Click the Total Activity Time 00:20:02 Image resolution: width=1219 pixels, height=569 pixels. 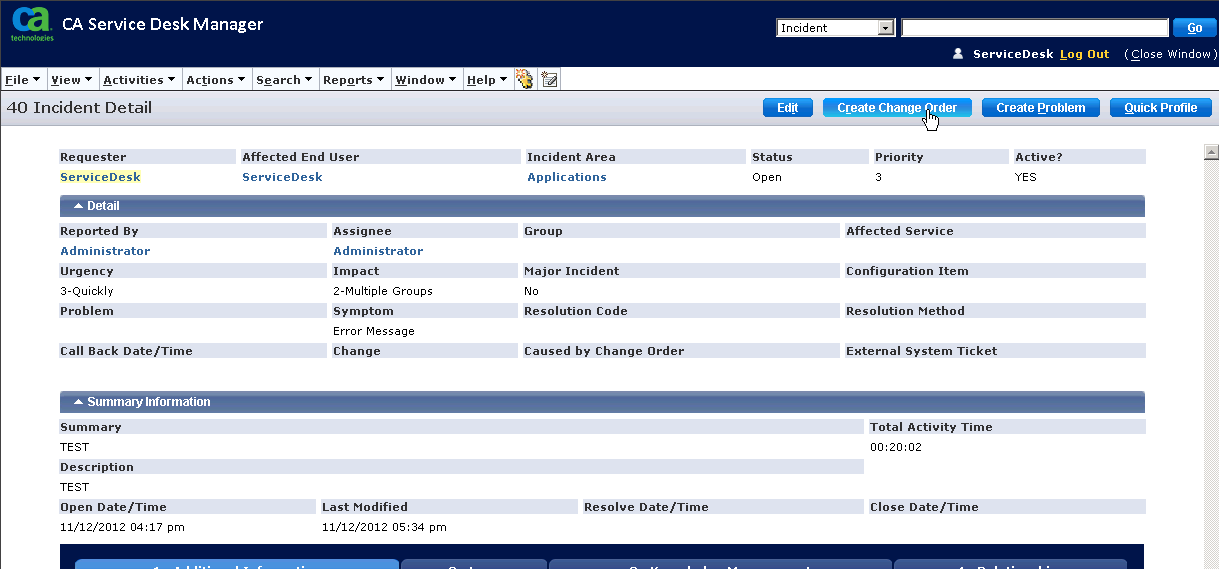(896, 447)
